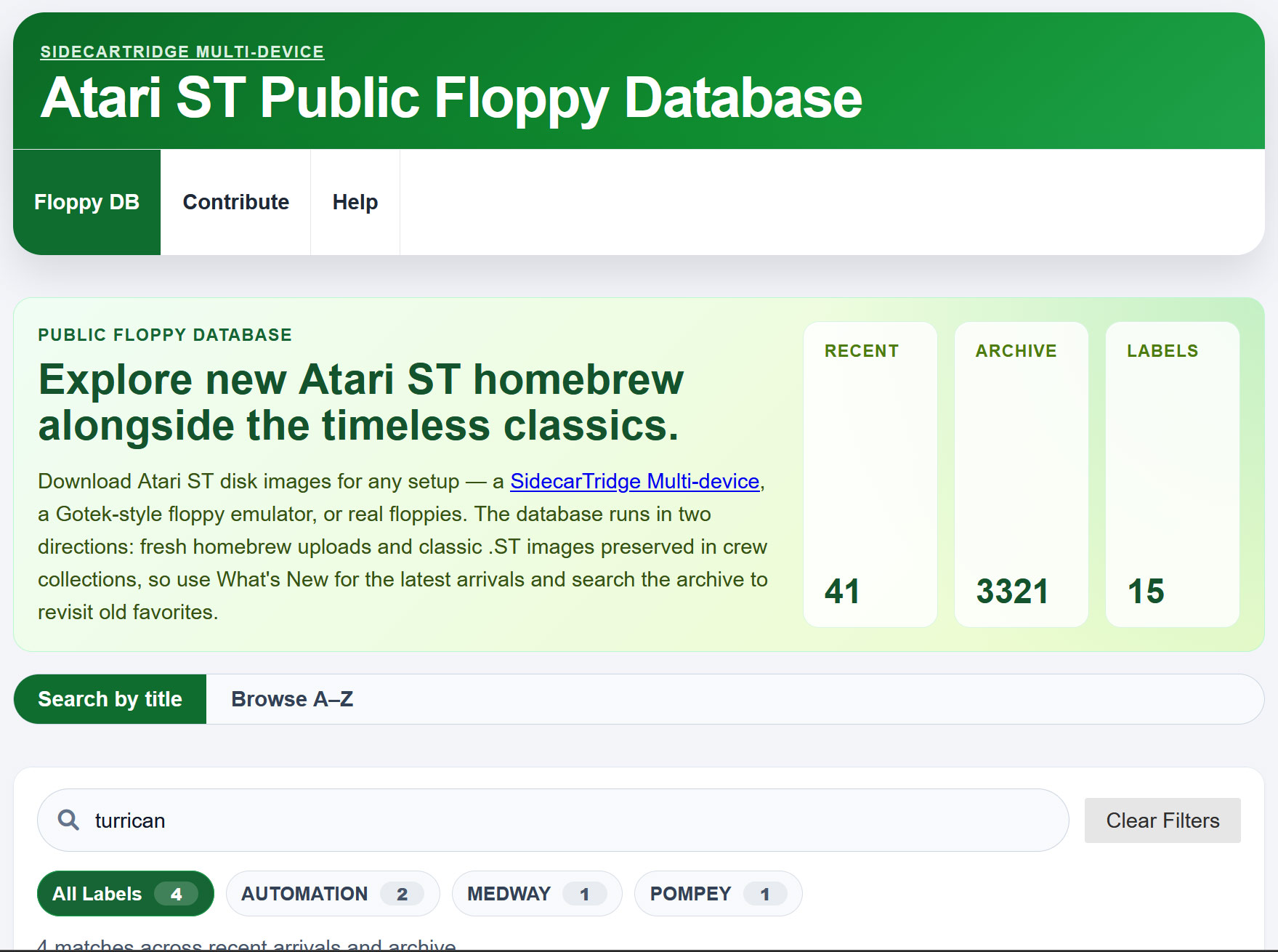The height and width of the screenshot is (952, 1278).
Task: Switch to Browse A–Z tab
Action: coord(292,699)
